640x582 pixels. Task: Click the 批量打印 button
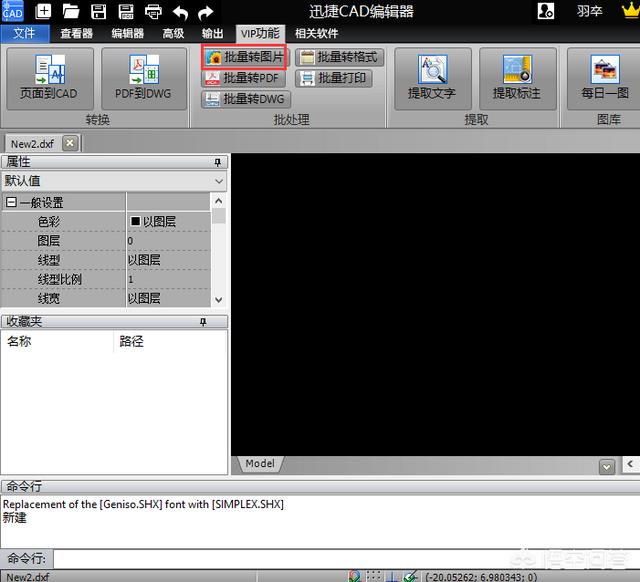point(334,78)
